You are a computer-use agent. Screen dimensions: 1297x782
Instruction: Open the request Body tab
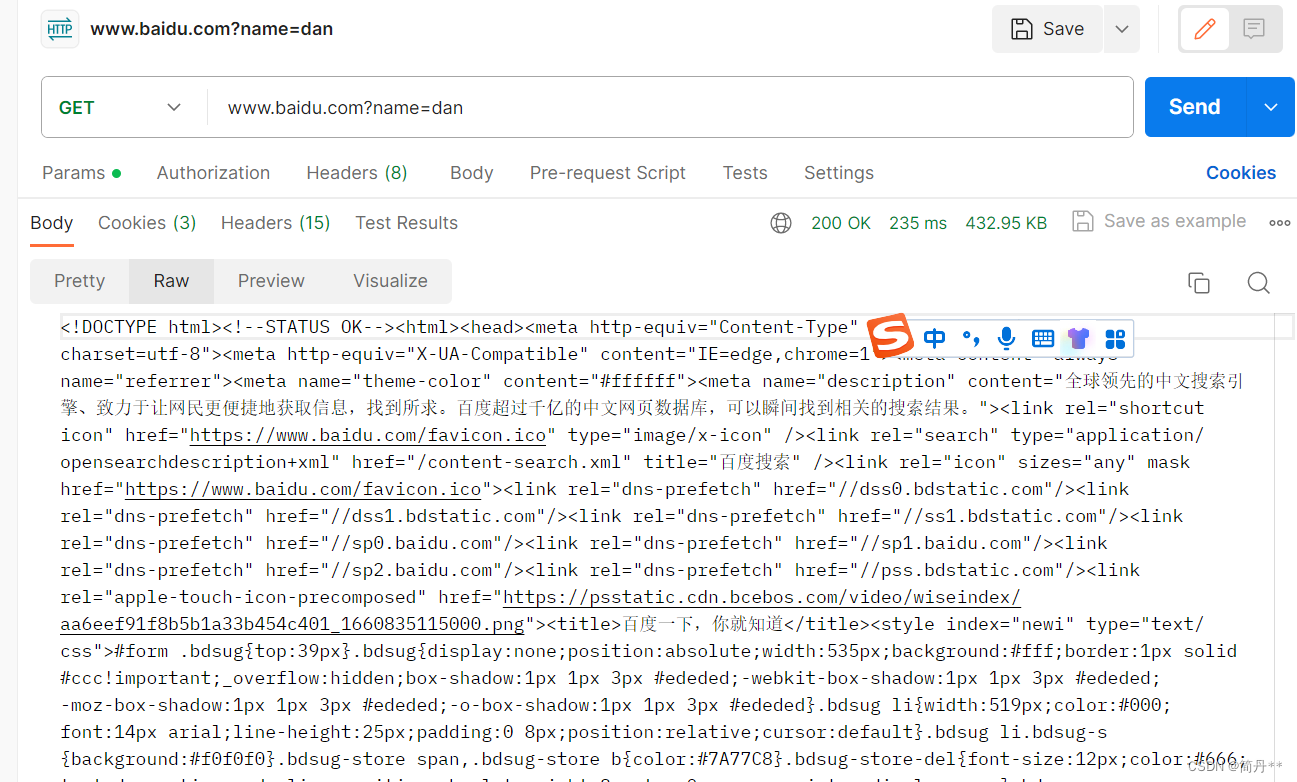tap(471, 173)
